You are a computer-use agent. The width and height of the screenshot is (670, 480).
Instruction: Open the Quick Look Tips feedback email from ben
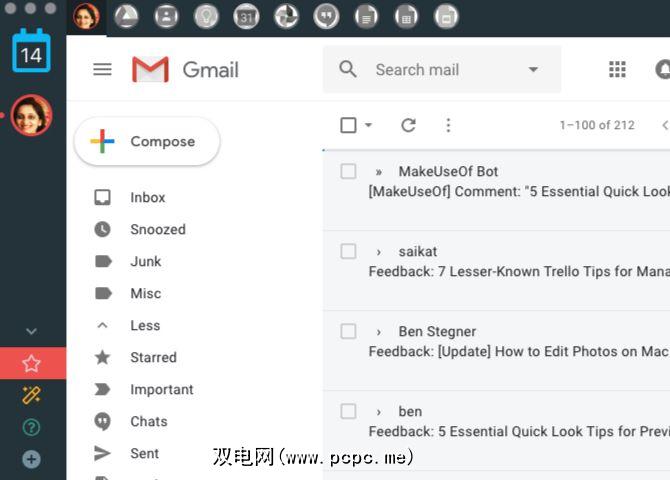(x=519, y=431)
